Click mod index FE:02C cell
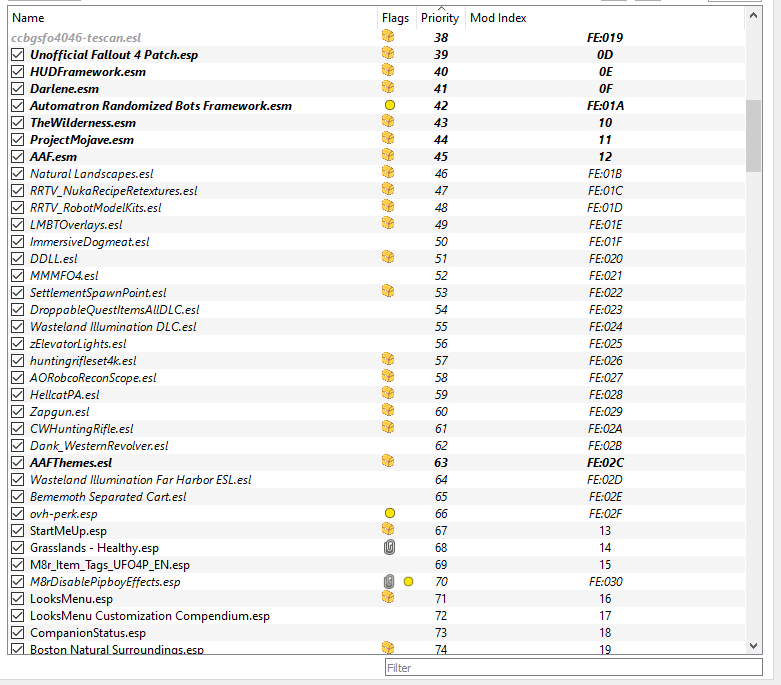 605,463
